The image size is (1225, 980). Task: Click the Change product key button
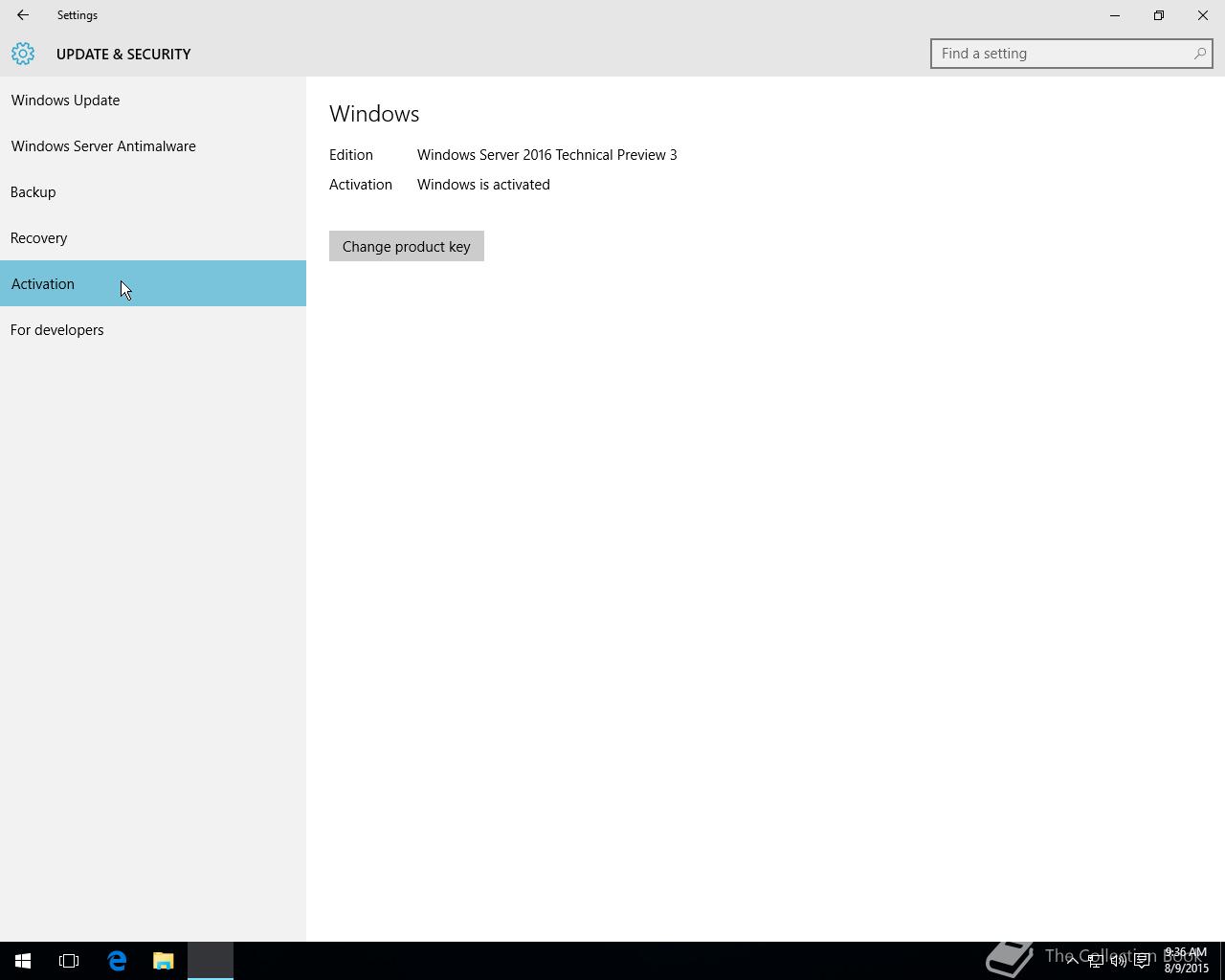(407, 246)
